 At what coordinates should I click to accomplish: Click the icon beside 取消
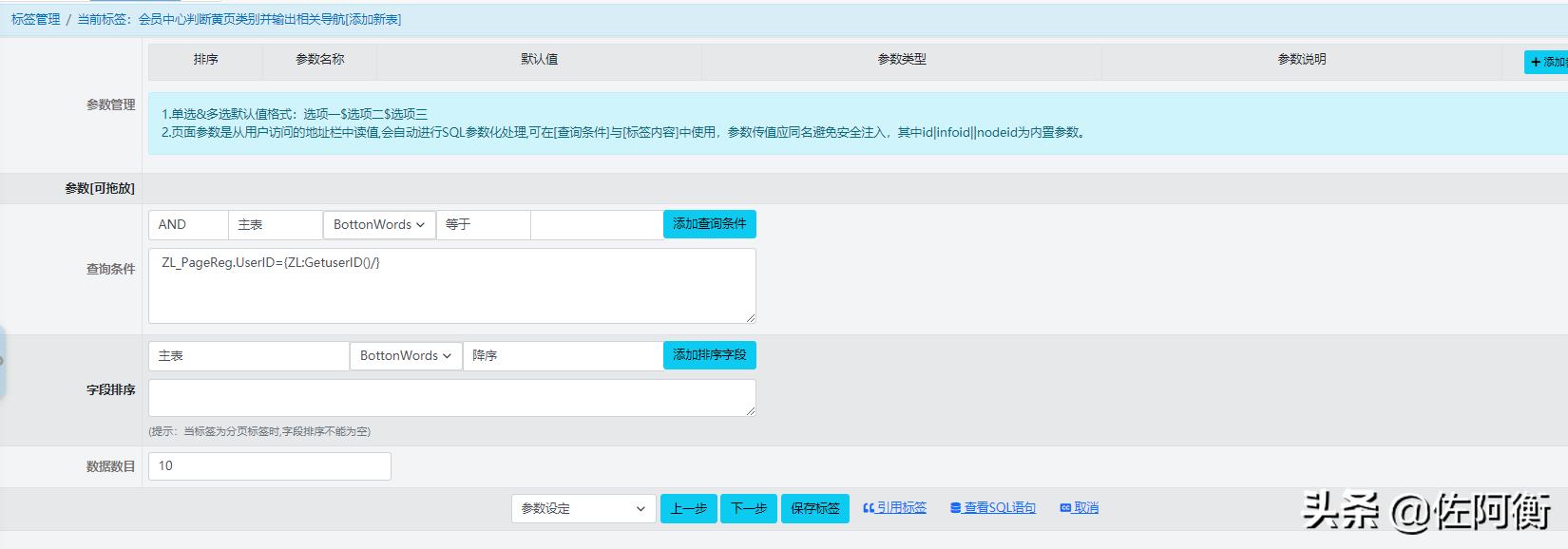[1065, 508]
